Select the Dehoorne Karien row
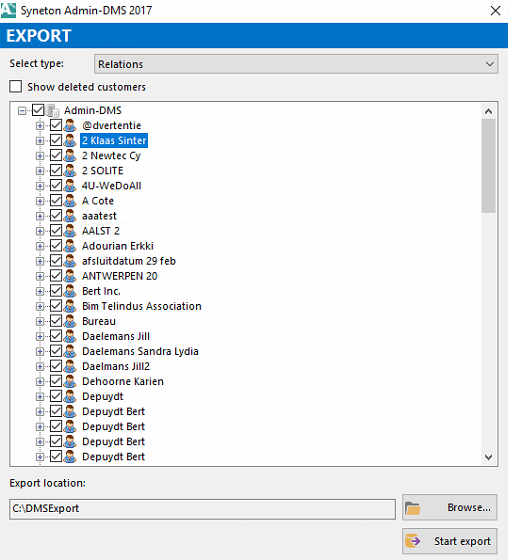 pos(123,381)
